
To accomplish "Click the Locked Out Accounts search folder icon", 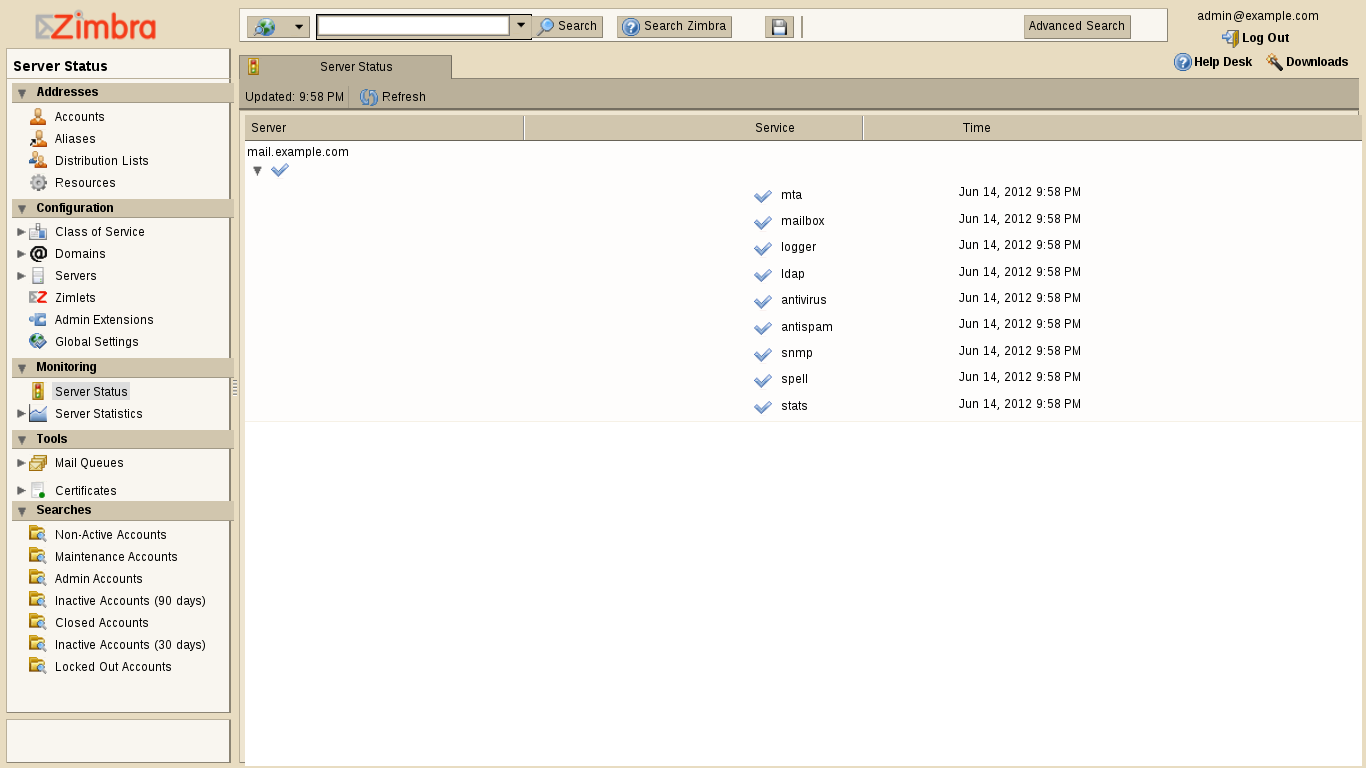I will click(38, 667).
